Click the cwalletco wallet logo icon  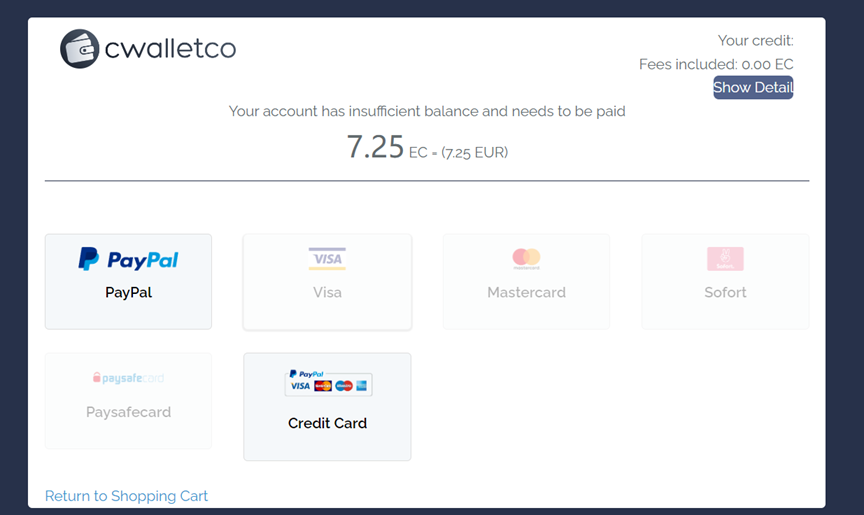(80, 48)
